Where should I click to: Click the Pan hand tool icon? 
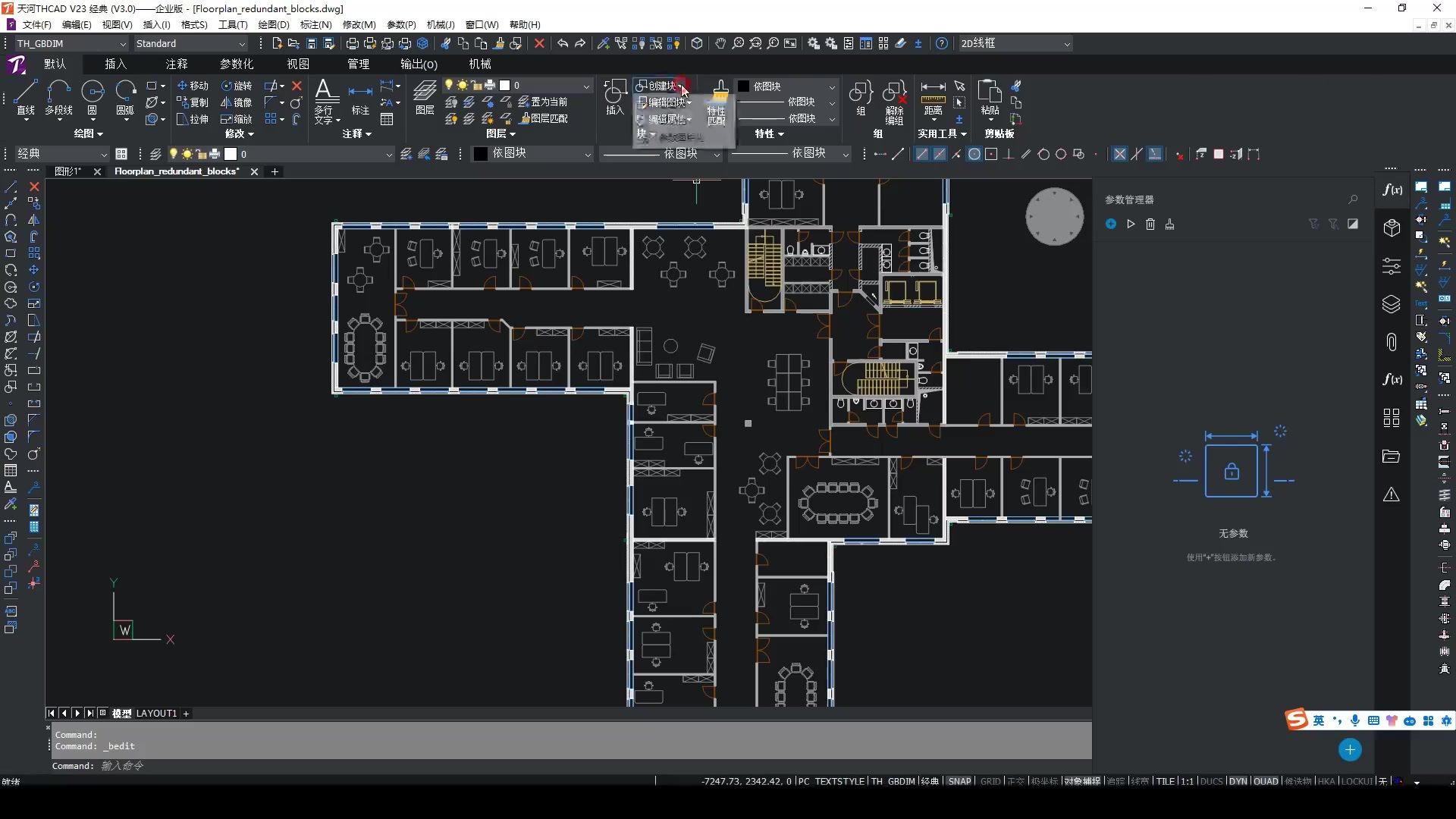(720, 44)
